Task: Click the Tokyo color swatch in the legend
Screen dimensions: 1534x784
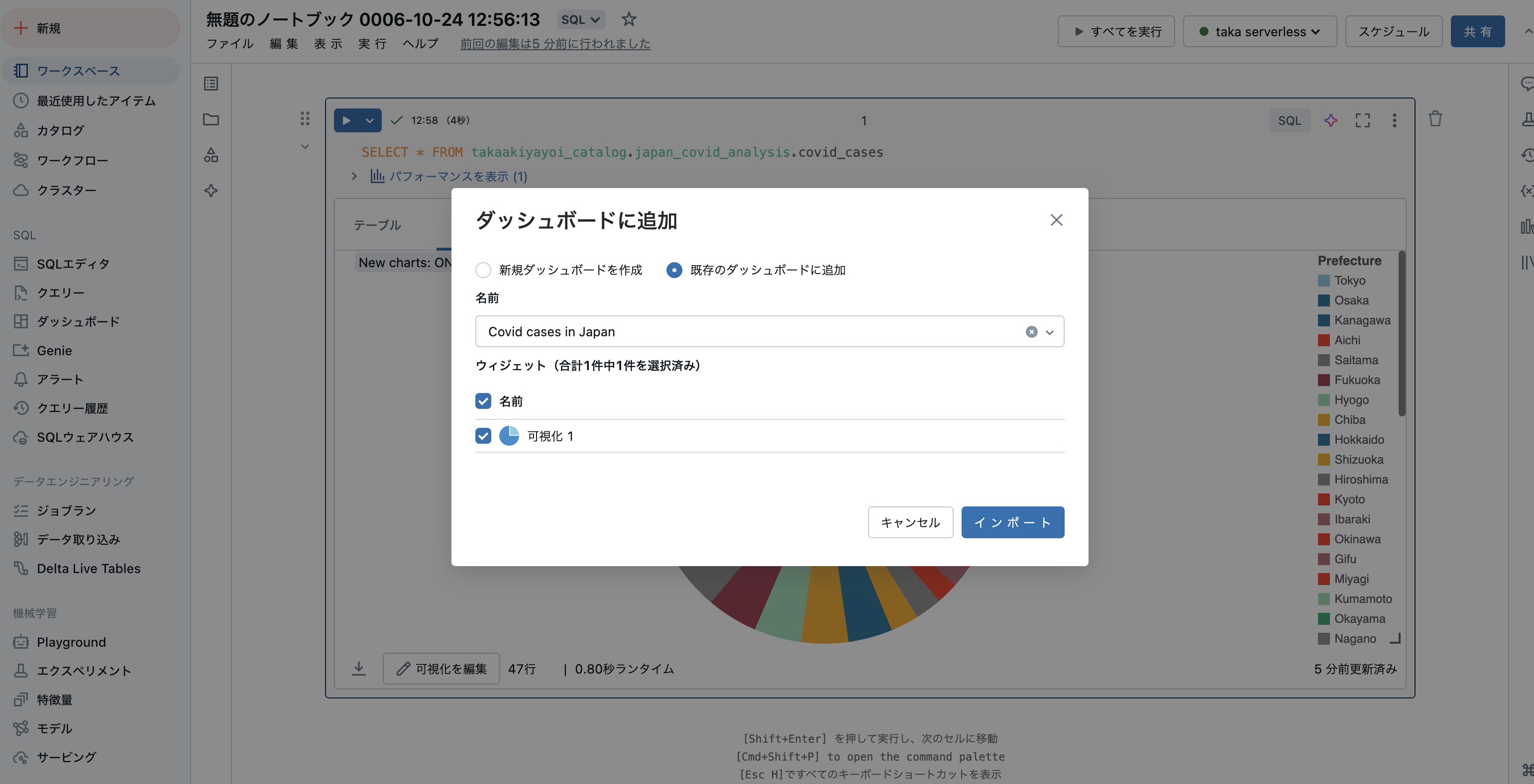Action: point(1323,281)
